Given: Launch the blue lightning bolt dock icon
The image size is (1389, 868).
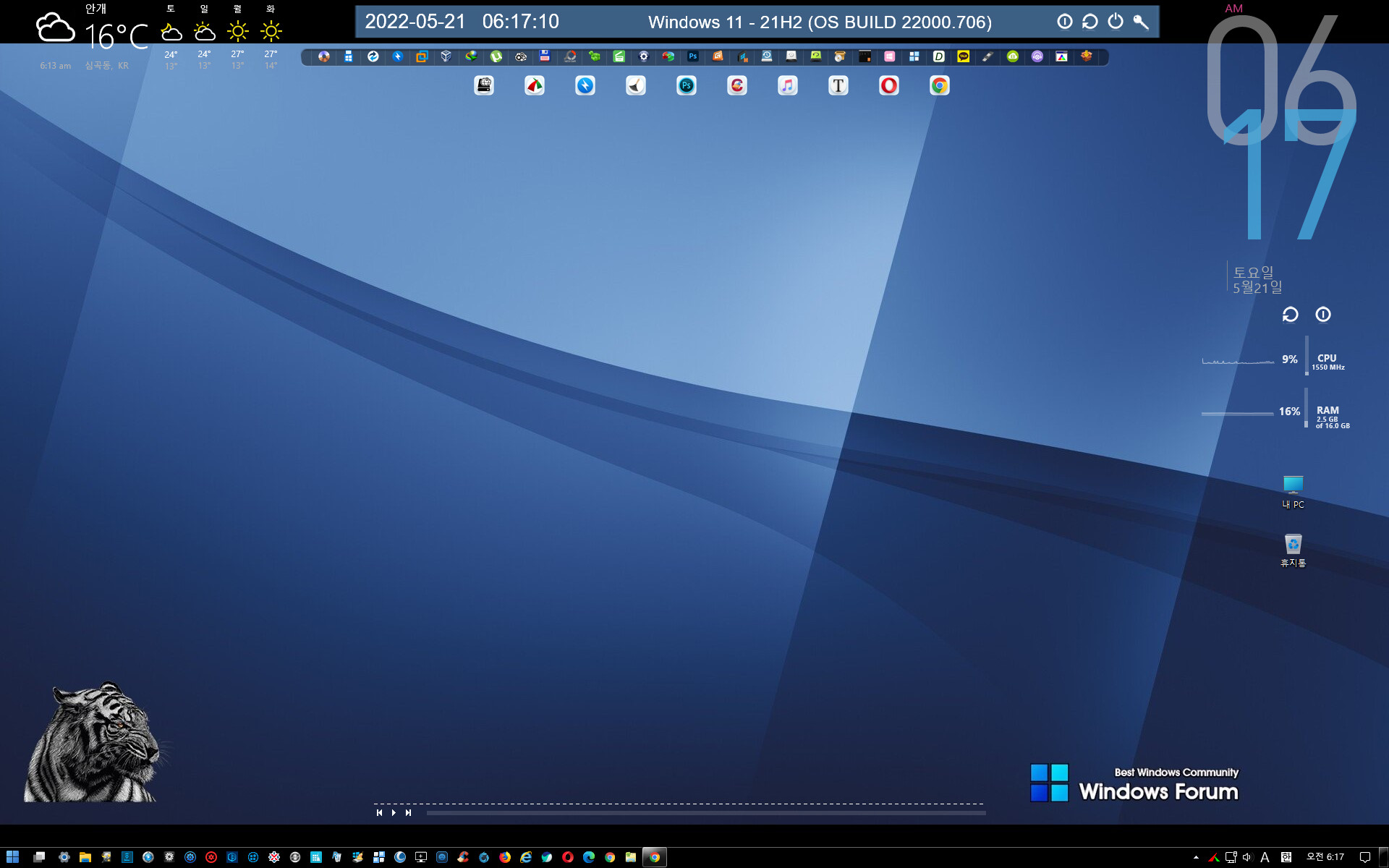Looking at the screenshot, I should (585, 86).
